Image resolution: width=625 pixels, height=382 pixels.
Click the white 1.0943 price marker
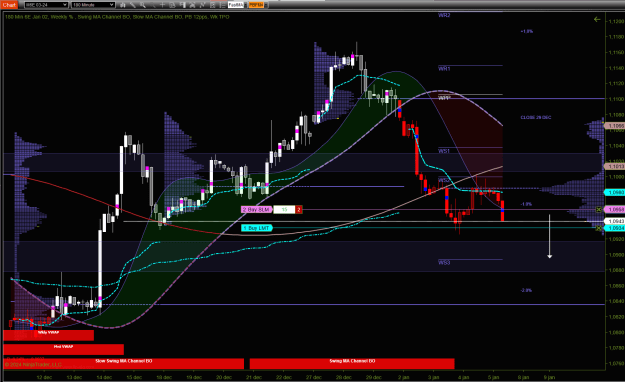[x=615, y=221]
